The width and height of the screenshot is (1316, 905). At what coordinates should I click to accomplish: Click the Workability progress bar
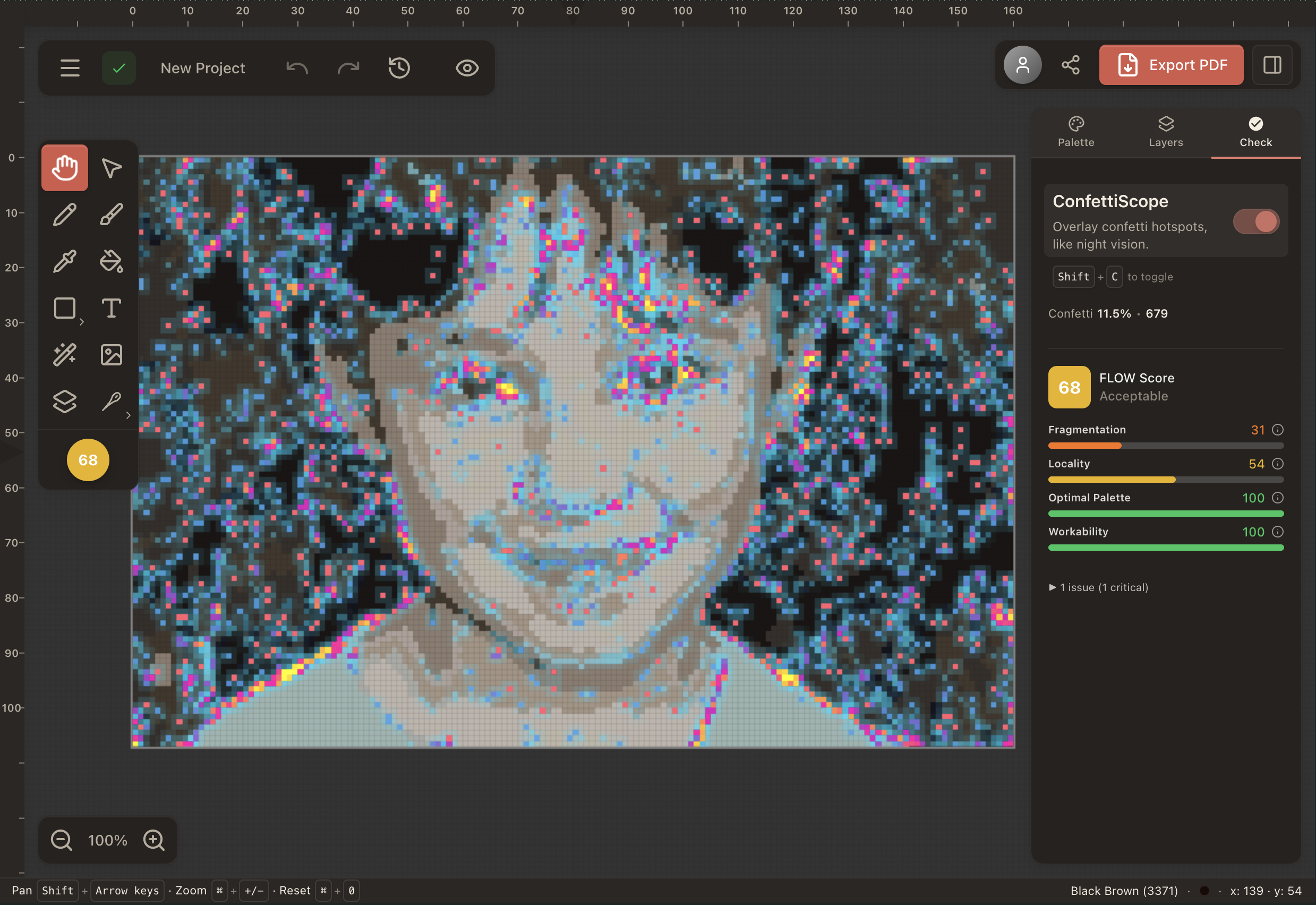pyautogui.click(x=1166, y=548)
